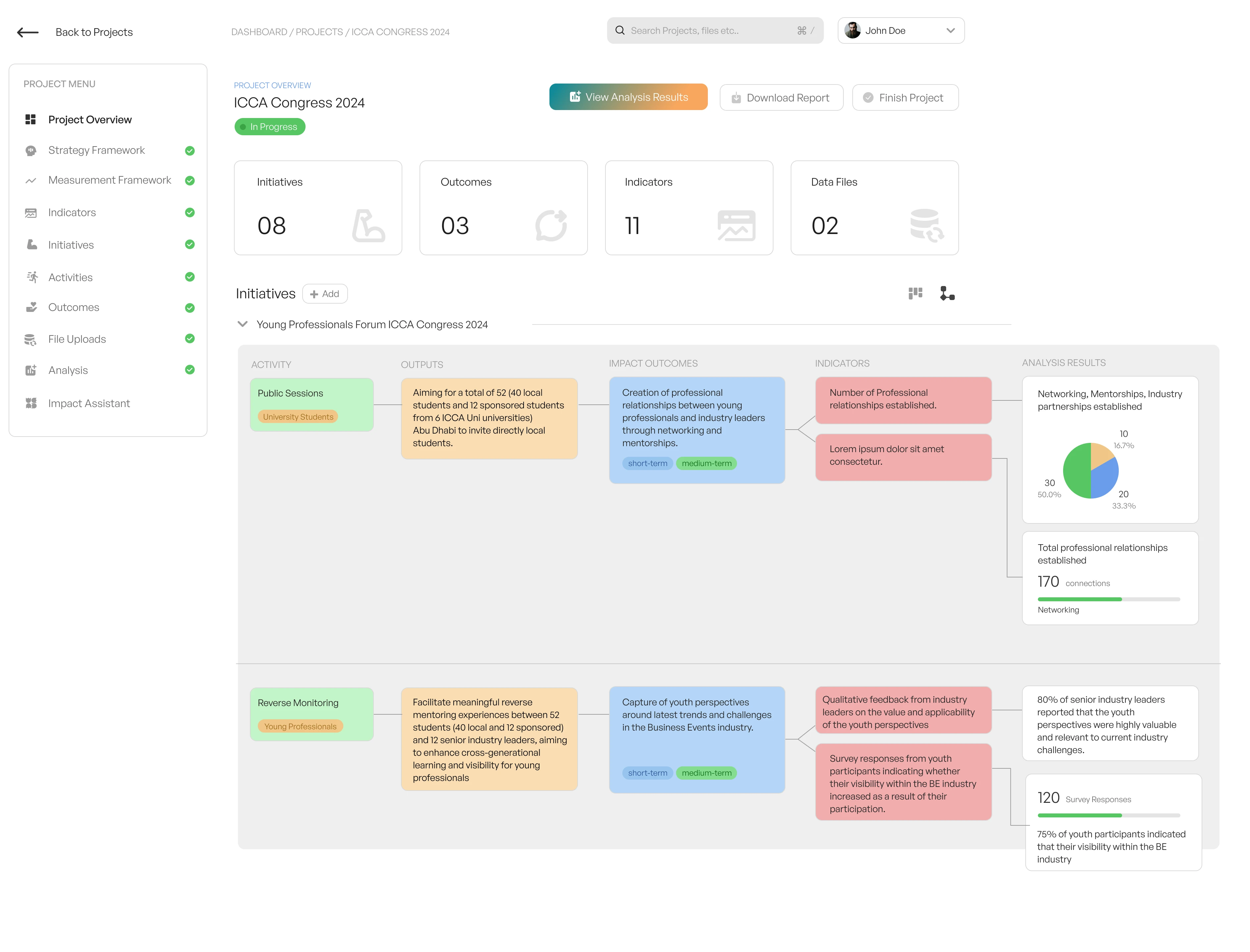This screenshot has width=1250, height=952.
Task: Click the University Students tag
Action: [x=298, y=417]
